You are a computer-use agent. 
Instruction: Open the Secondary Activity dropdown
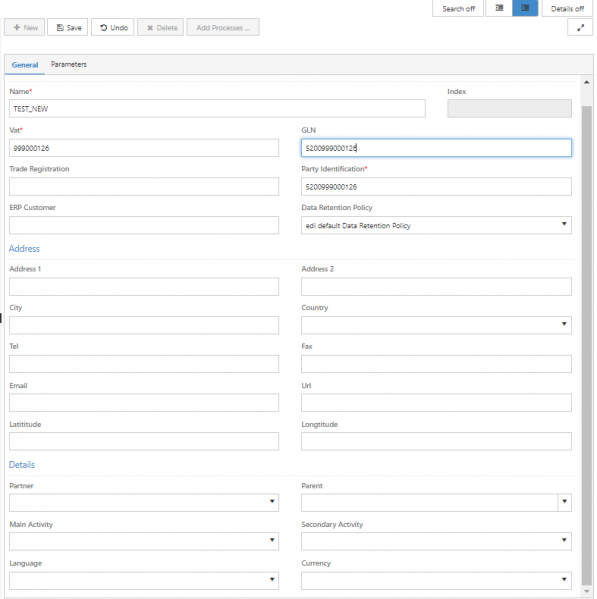pos(436,541)
